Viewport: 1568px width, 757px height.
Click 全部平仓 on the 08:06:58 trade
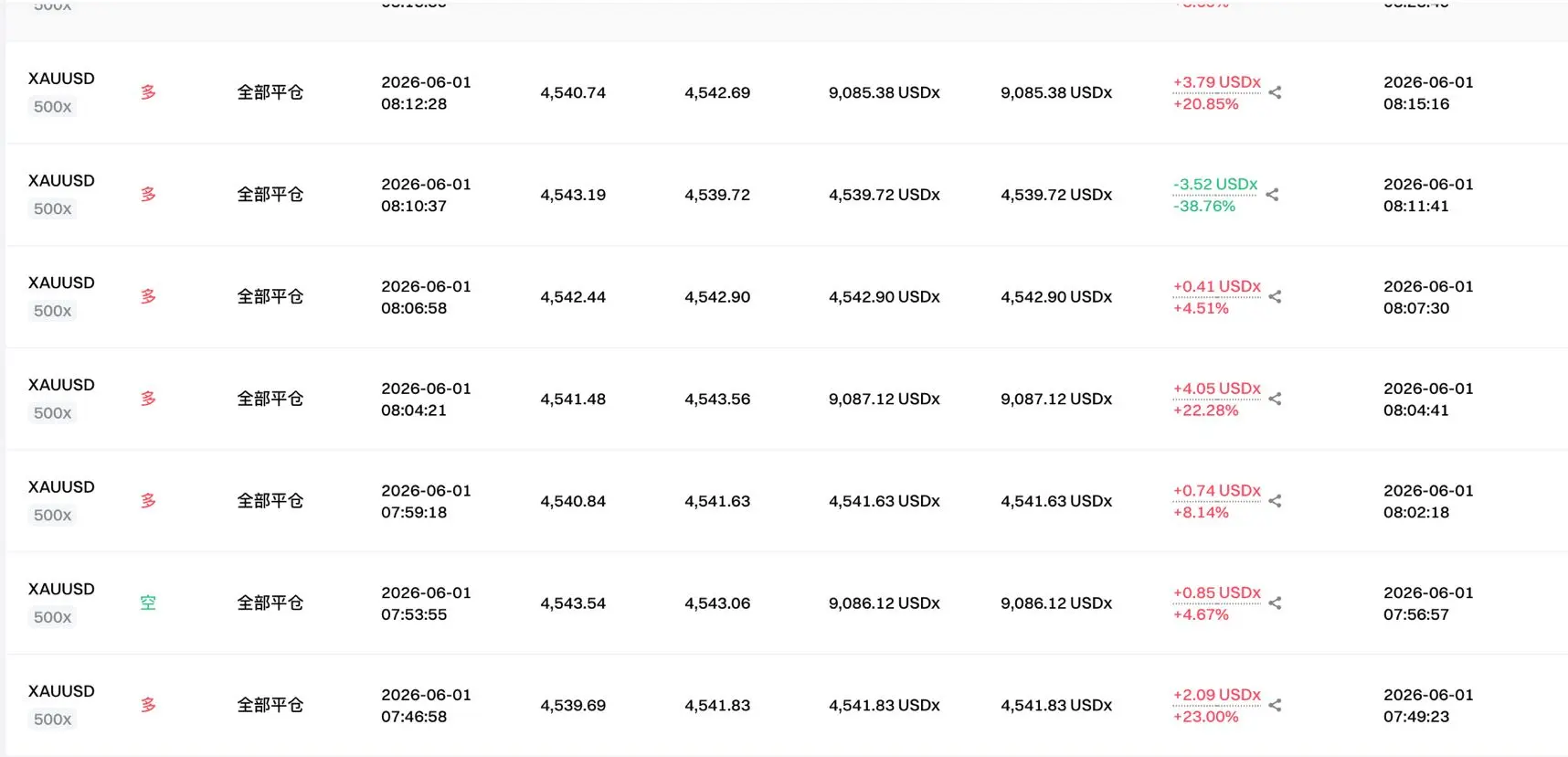point(270,297)
